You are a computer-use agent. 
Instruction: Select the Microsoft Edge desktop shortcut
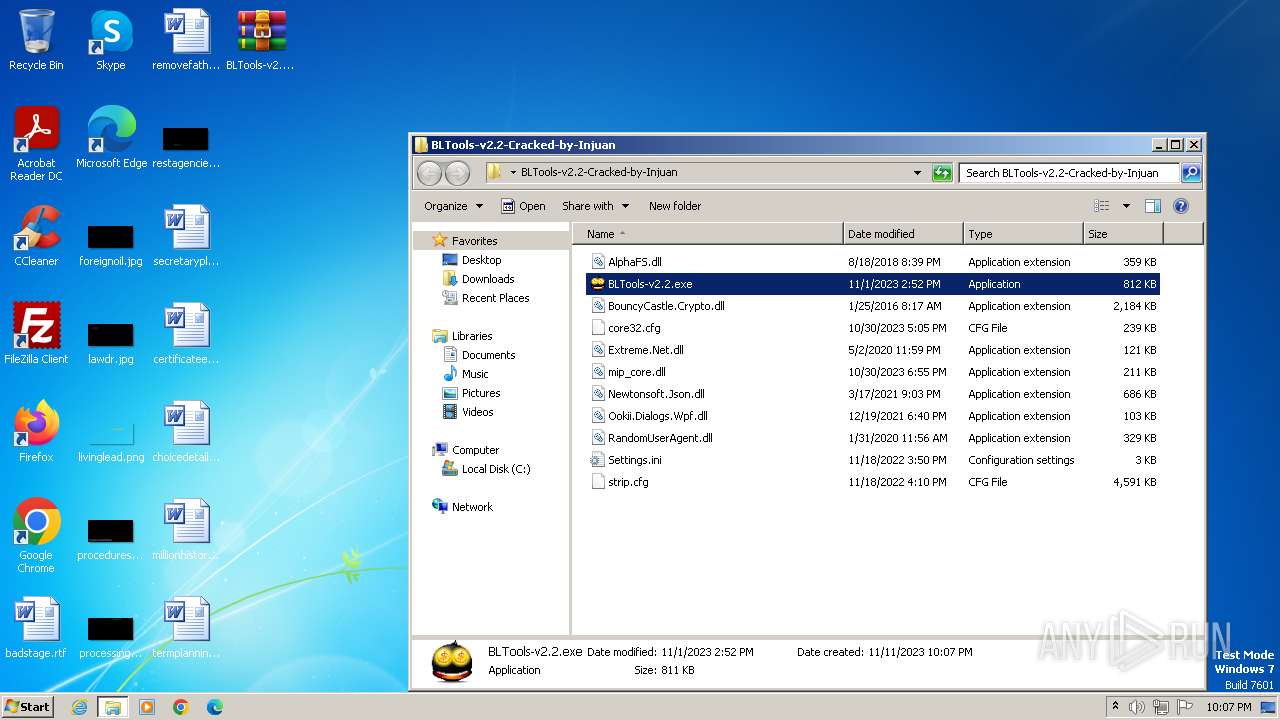tap(111, 139)
